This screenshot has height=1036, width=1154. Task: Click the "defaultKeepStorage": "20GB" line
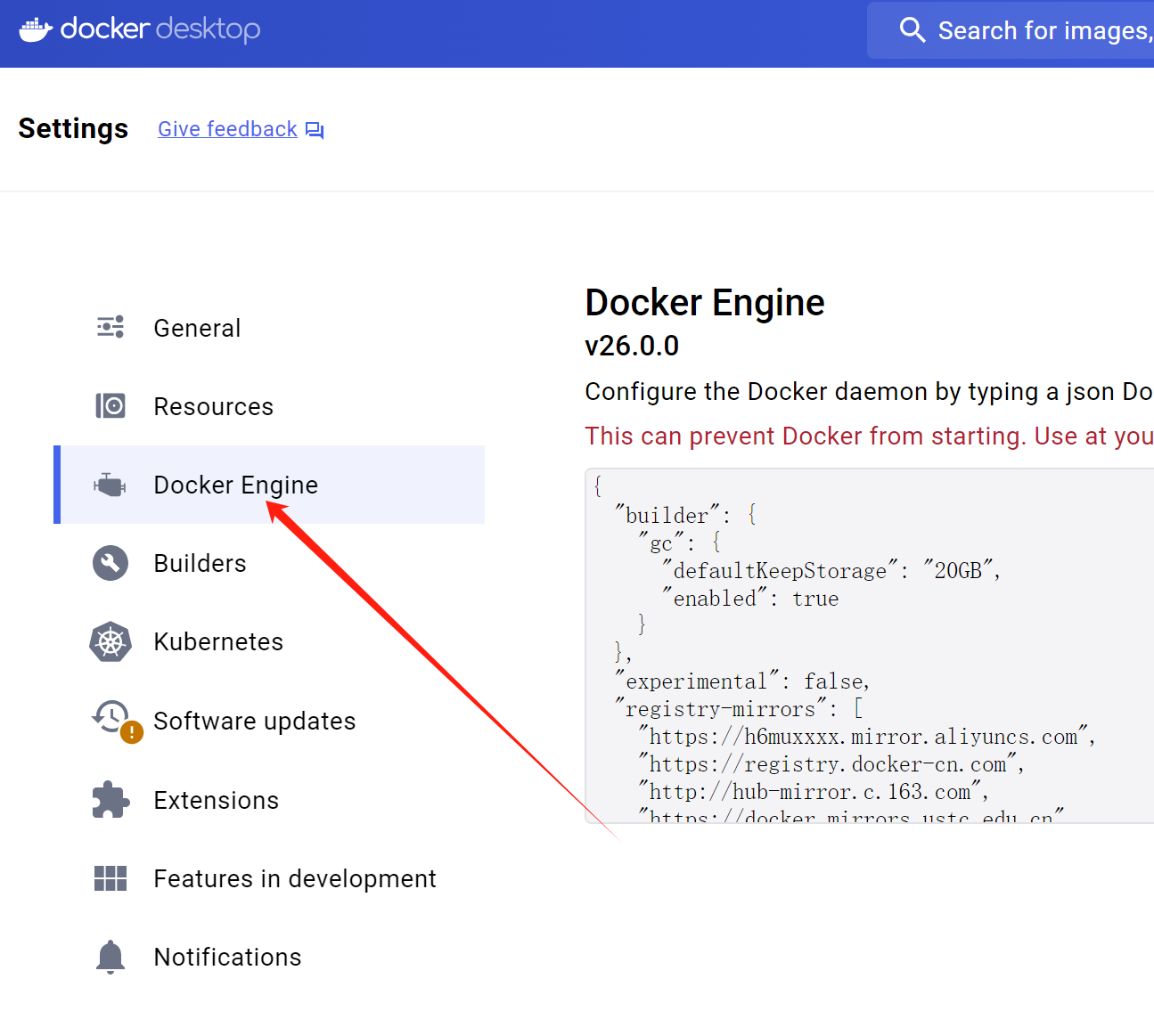coord(831,570)
